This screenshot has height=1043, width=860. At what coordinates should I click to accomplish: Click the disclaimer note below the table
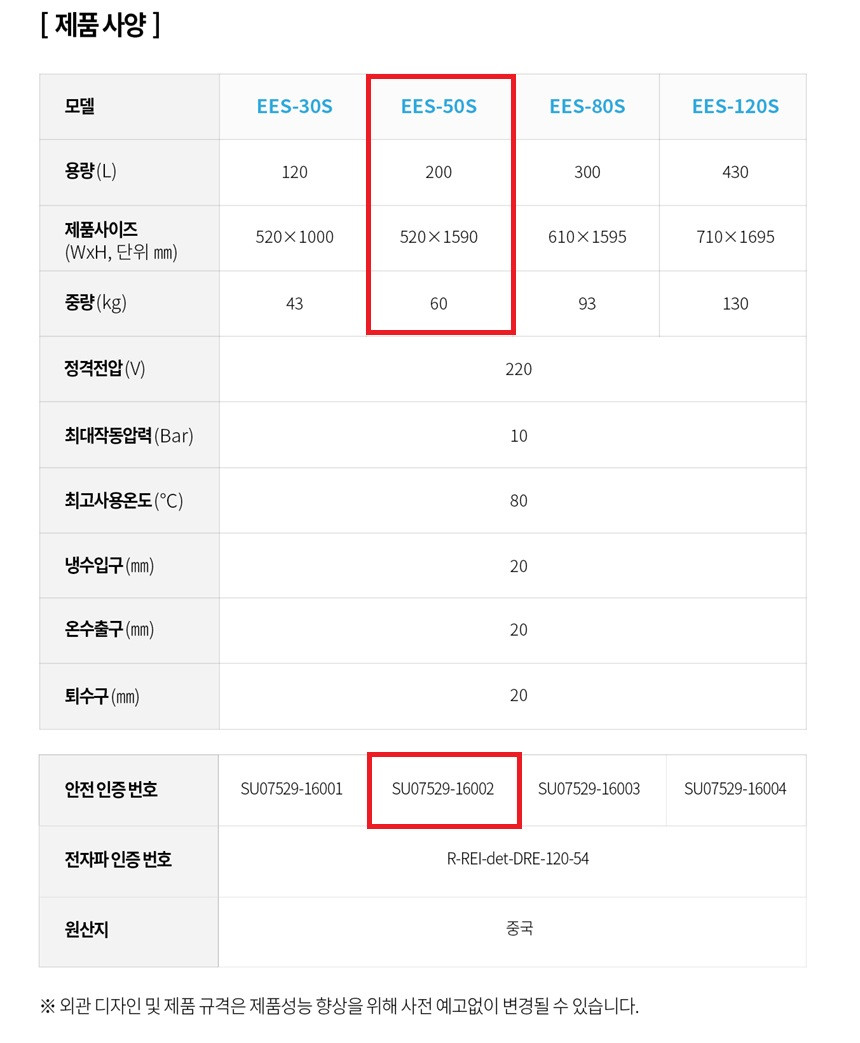coord(339,1006)
